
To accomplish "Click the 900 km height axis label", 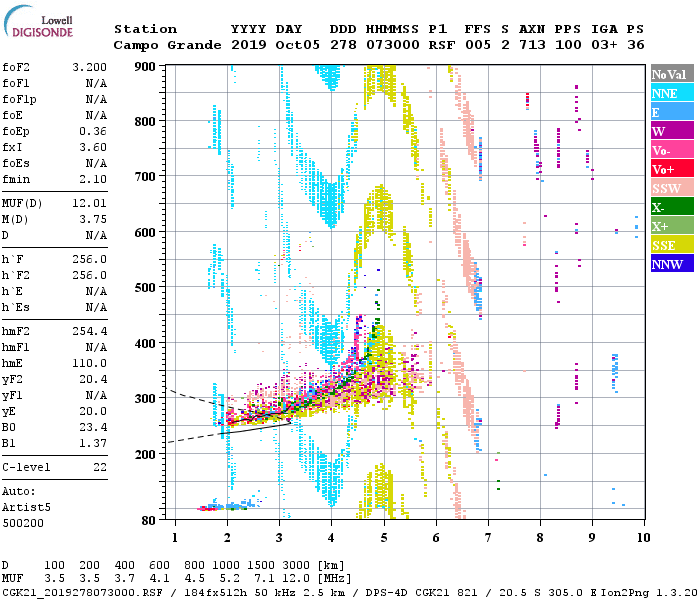I will [145, 67].
